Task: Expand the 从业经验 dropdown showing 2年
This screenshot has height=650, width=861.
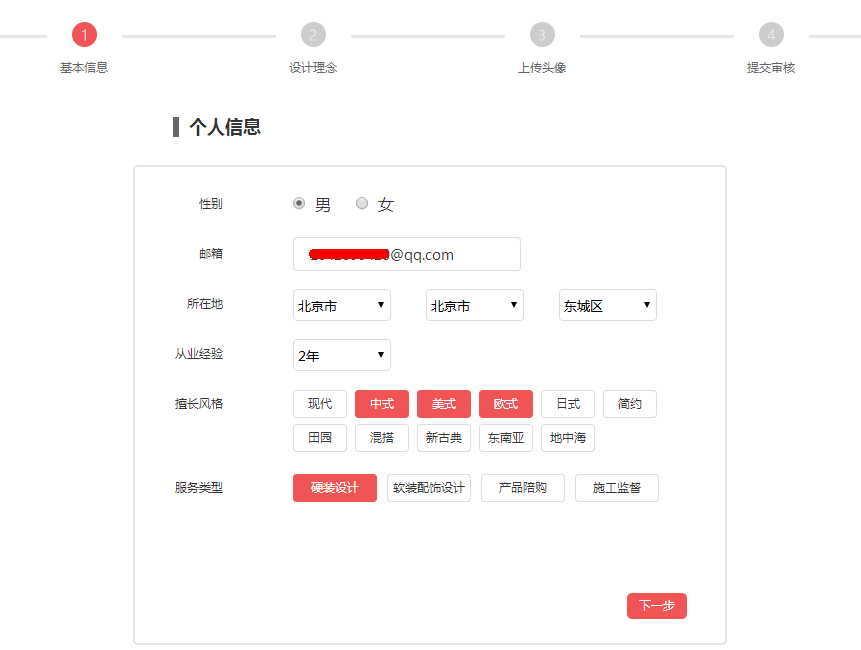Action: [x=341, y=355]
